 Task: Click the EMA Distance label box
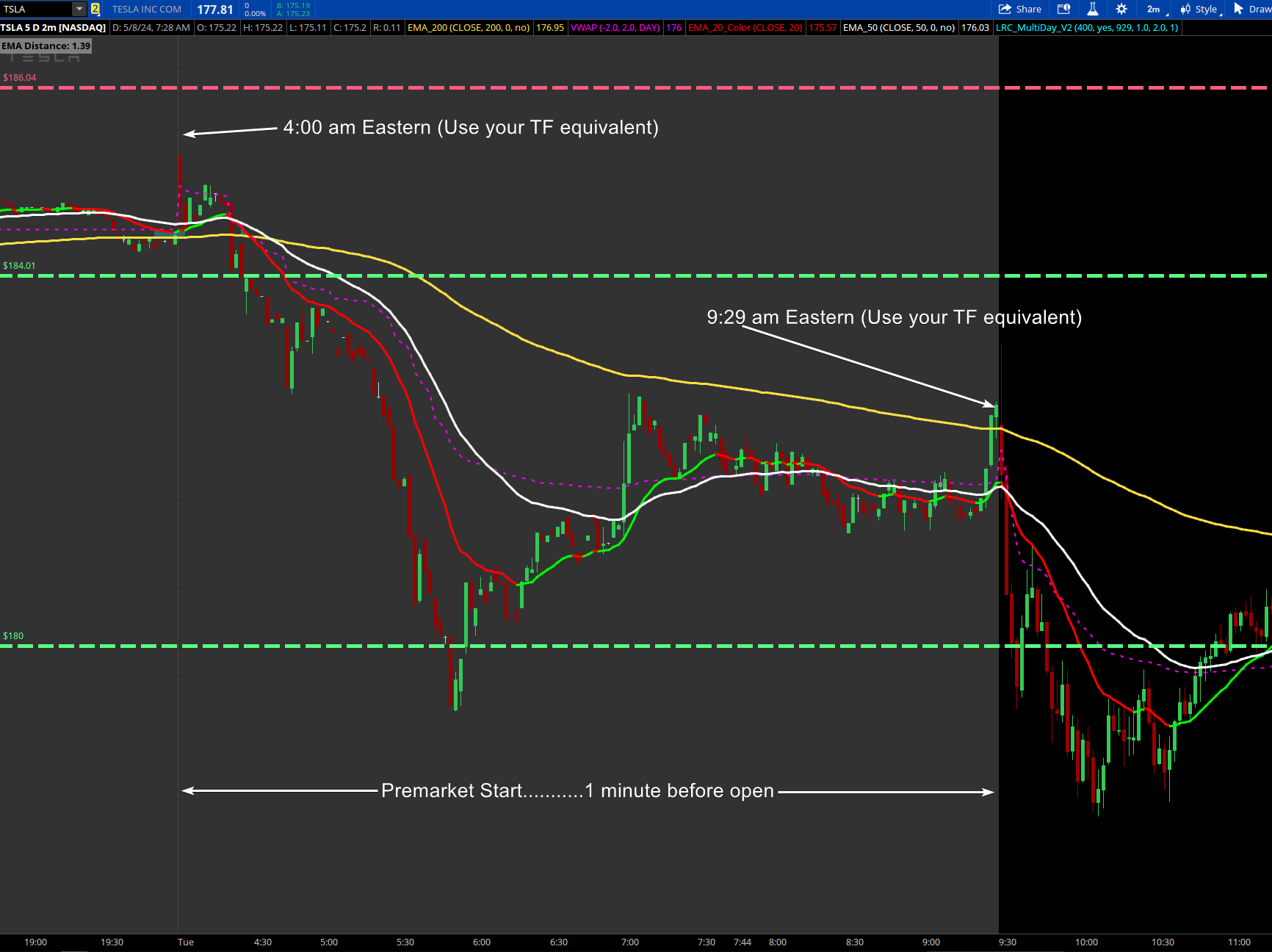pos(46,46)
